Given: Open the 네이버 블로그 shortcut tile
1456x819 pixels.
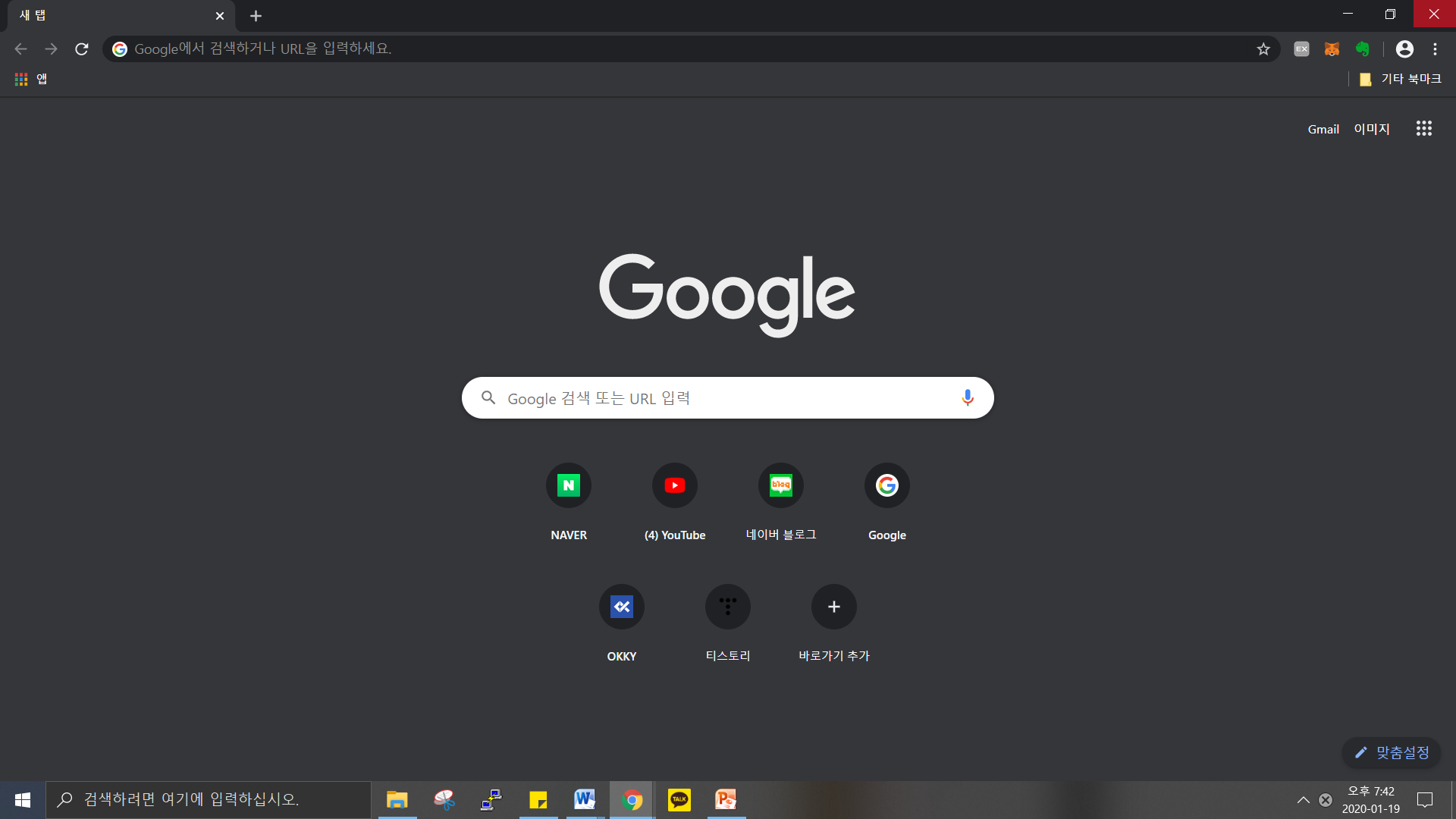Looking at the screenshot, I should tap(780, 485).
